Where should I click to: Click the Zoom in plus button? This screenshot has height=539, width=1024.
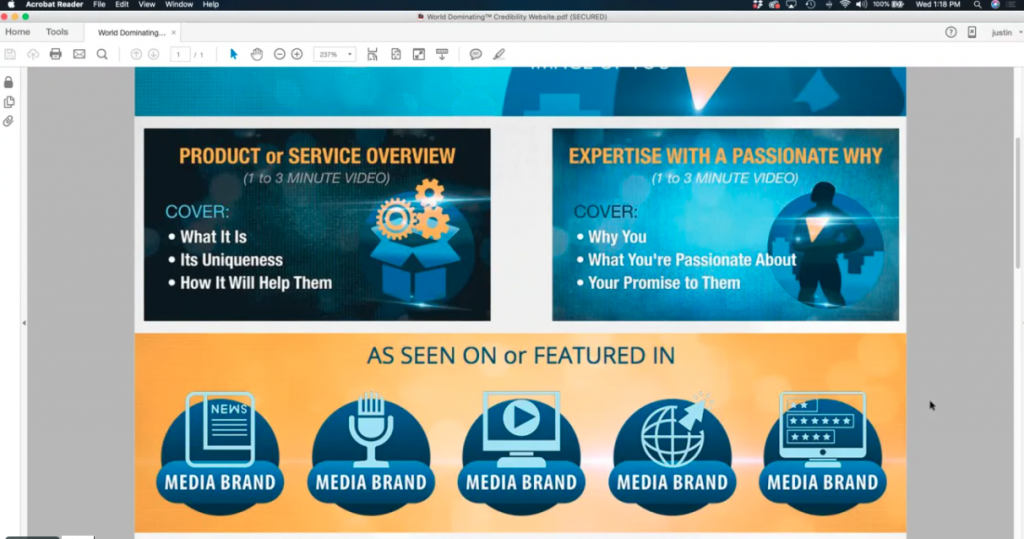(x=297, y=54)
